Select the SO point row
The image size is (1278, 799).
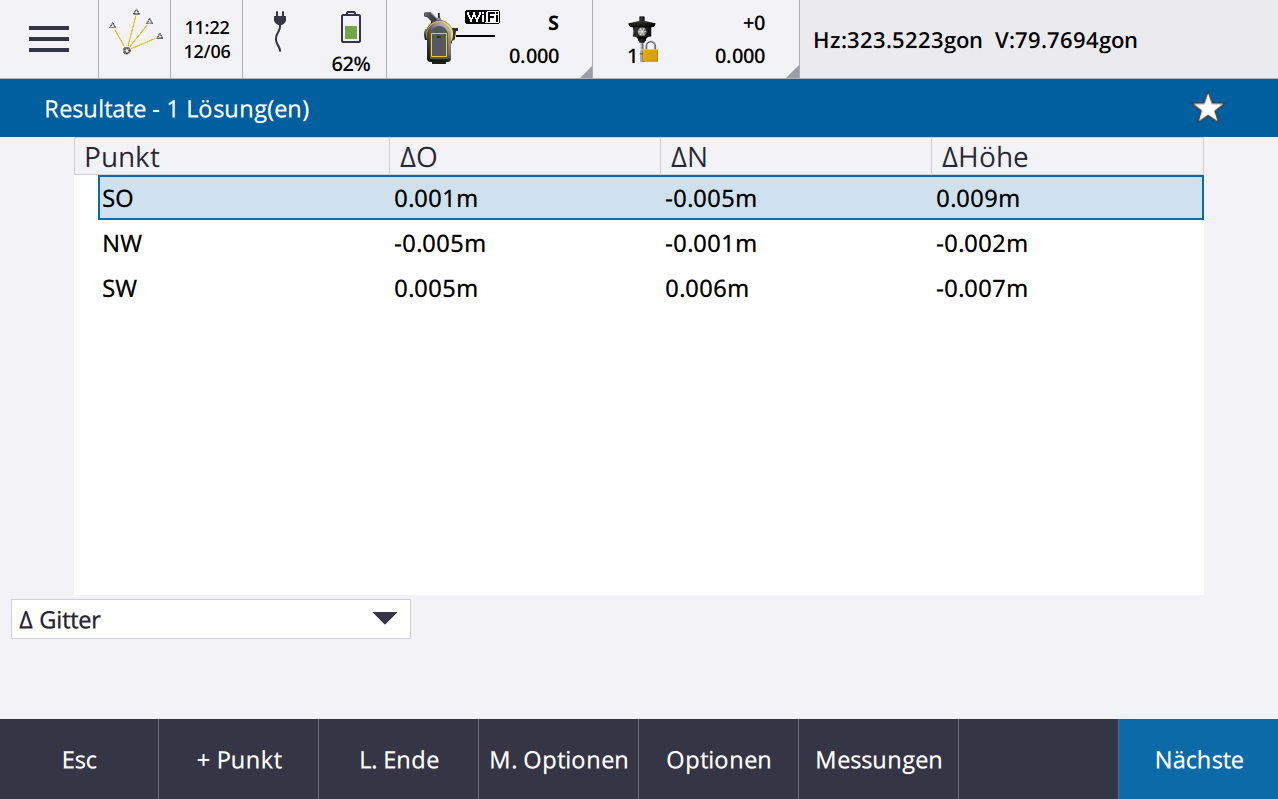[x=650, y=198]
